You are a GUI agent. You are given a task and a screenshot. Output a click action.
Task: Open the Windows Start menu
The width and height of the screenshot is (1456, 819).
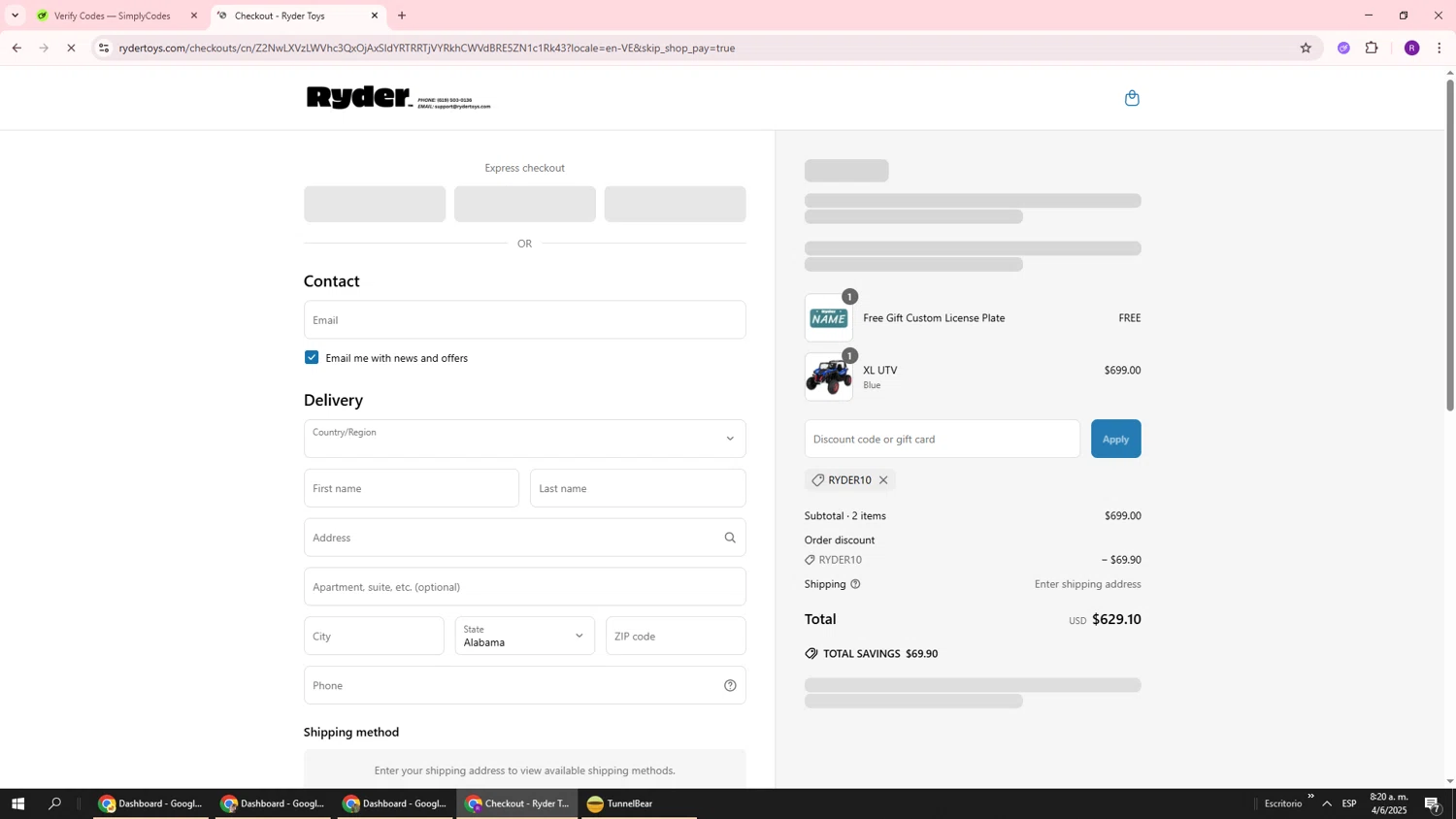click(x=17, y=803)
